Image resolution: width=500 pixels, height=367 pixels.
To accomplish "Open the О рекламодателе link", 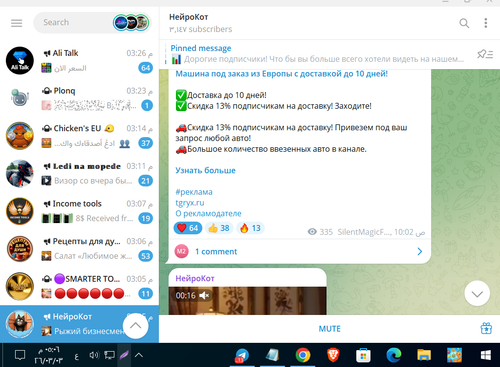I will click(208, 213).
